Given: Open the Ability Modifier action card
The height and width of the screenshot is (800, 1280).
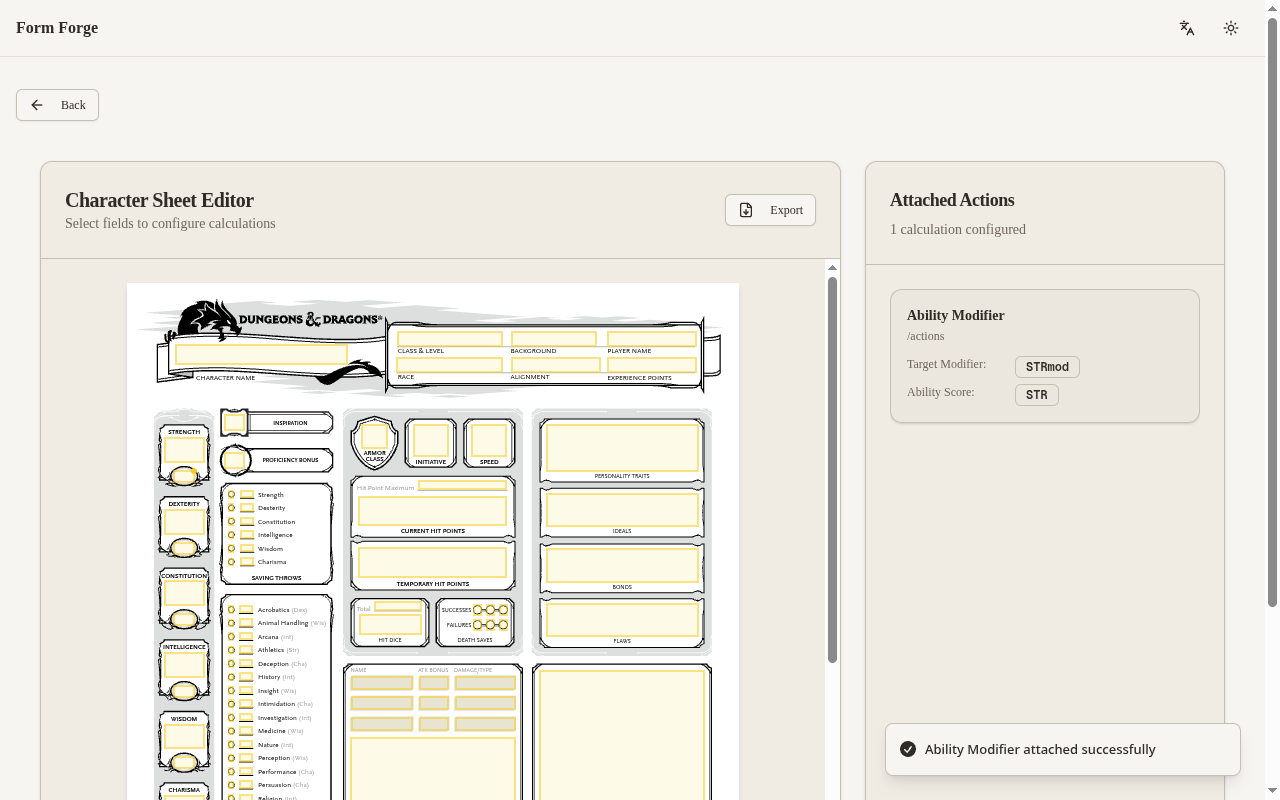Looking at the screenshot, I should [x=1045, y=356].
